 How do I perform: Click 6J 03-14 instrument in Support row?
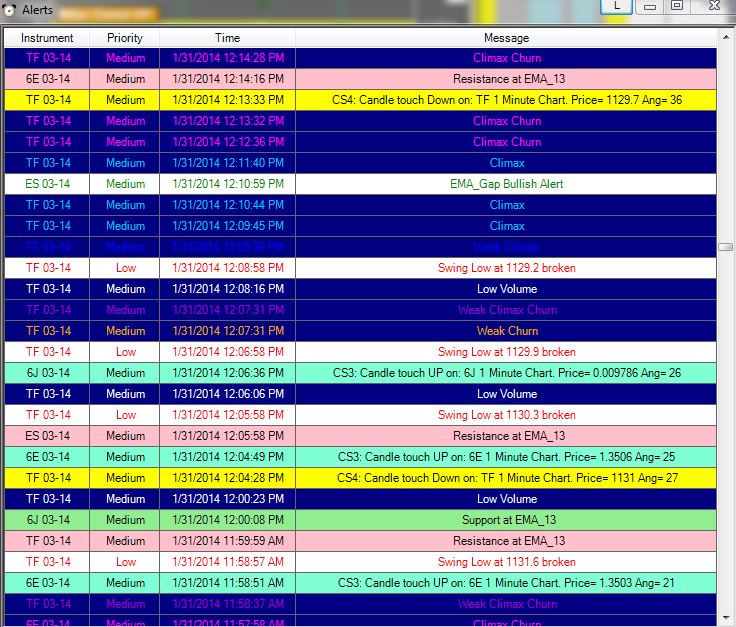coord(47,520)
